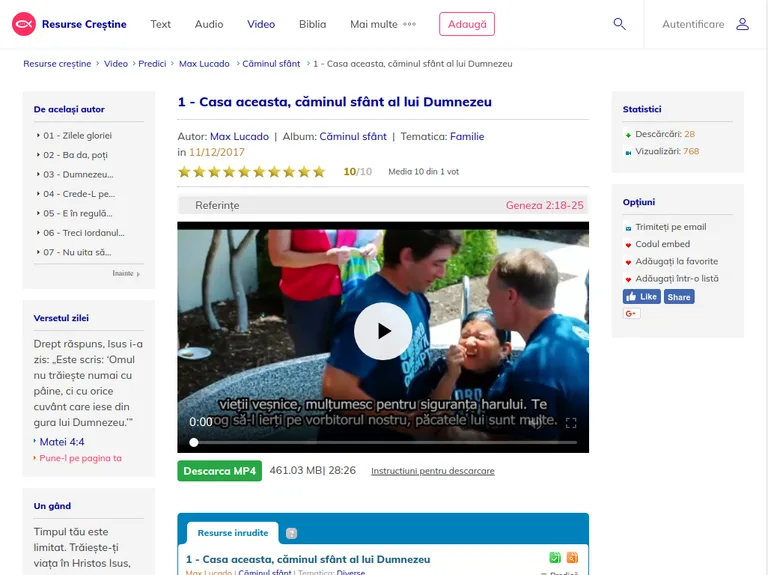Click the Autentificare link

693,24
